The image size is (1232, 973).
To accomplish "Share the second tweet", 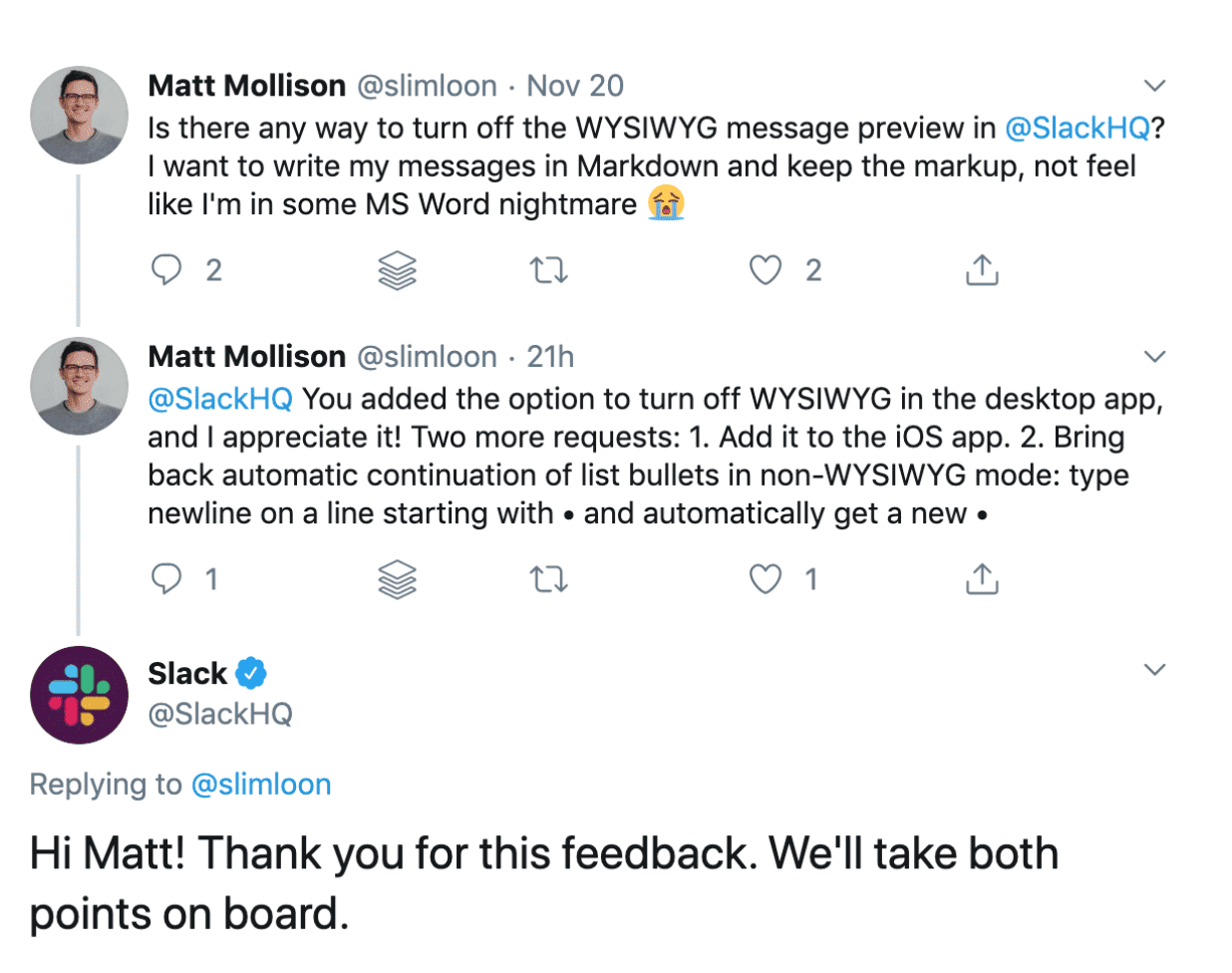I will (982, 578).
